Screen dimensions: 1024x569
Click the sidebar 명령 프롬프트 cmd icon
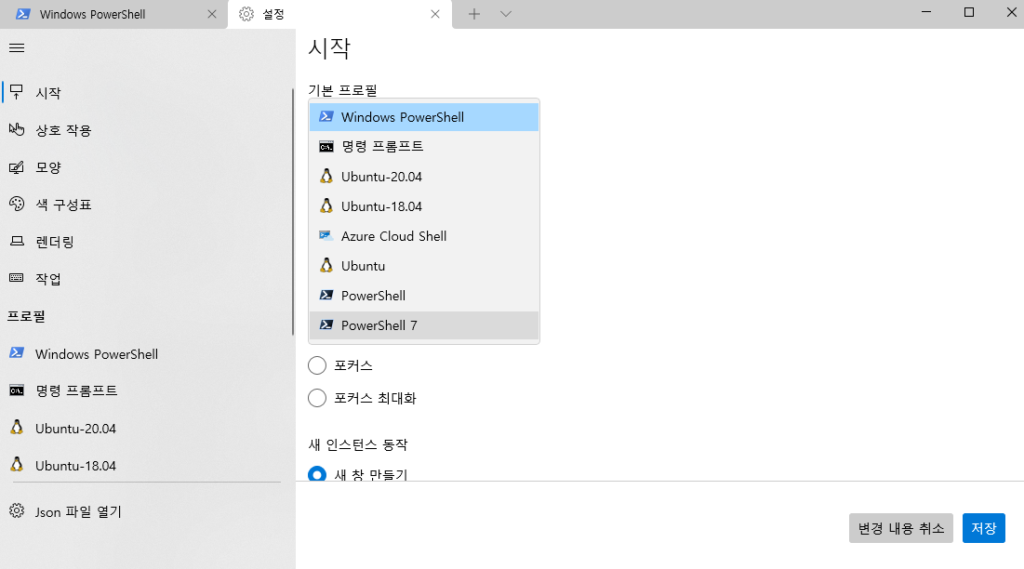17,391
